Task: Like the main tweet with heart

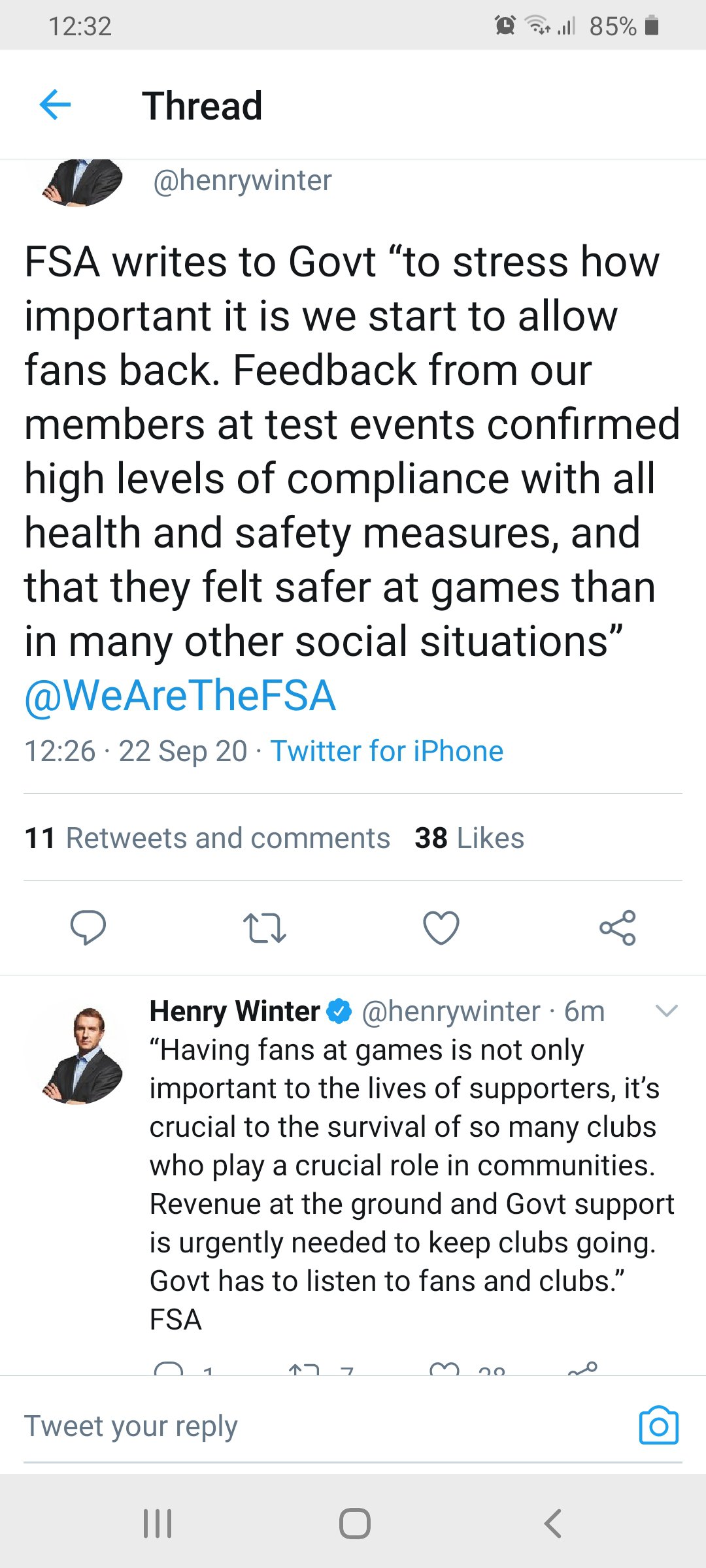Action: [441, 928]
